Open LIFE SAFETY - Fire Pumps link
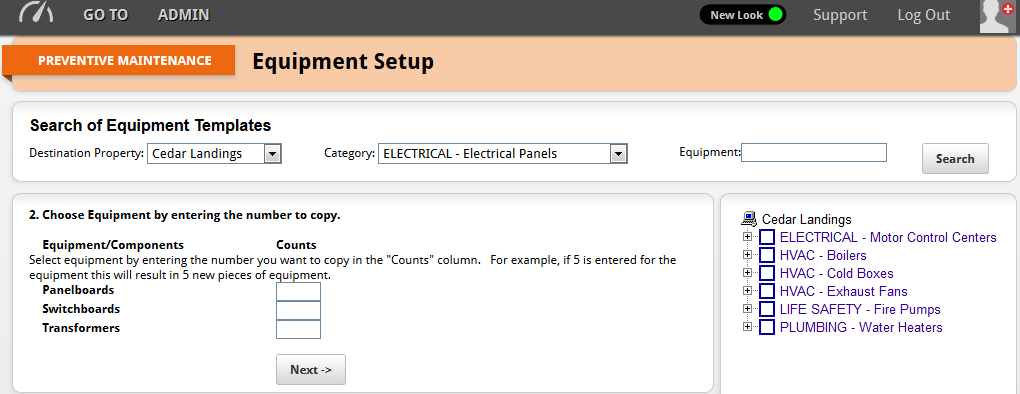 (x=860, y=309)
